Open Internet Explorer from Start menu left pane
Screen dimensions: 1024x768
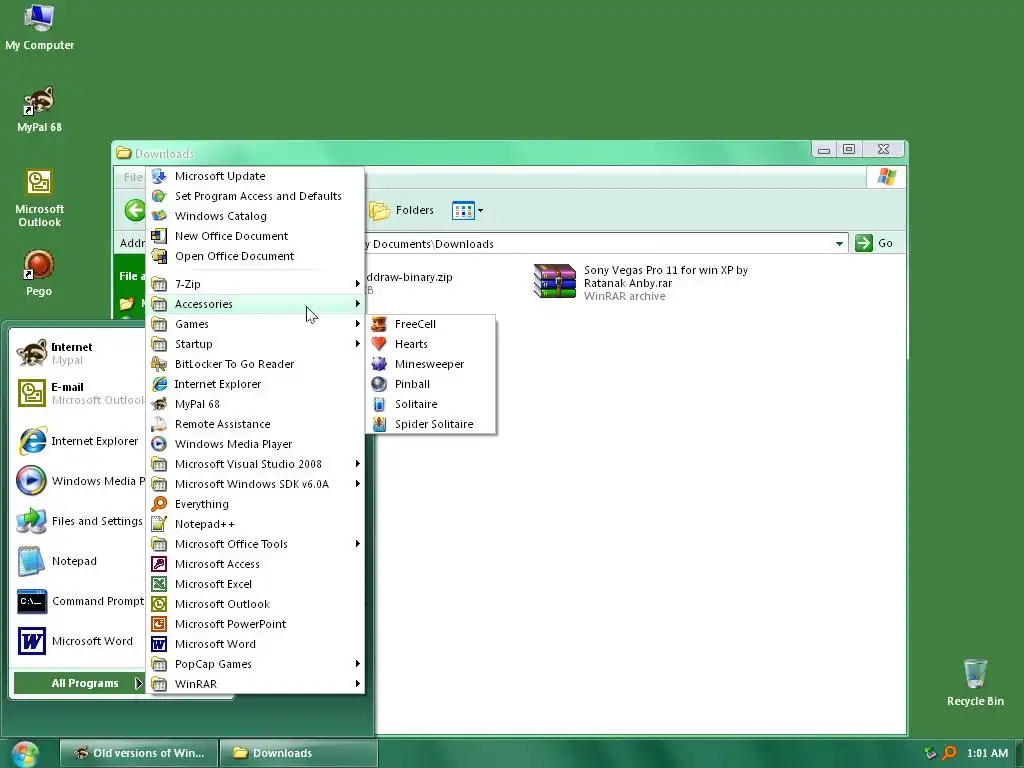coord(79,441)
